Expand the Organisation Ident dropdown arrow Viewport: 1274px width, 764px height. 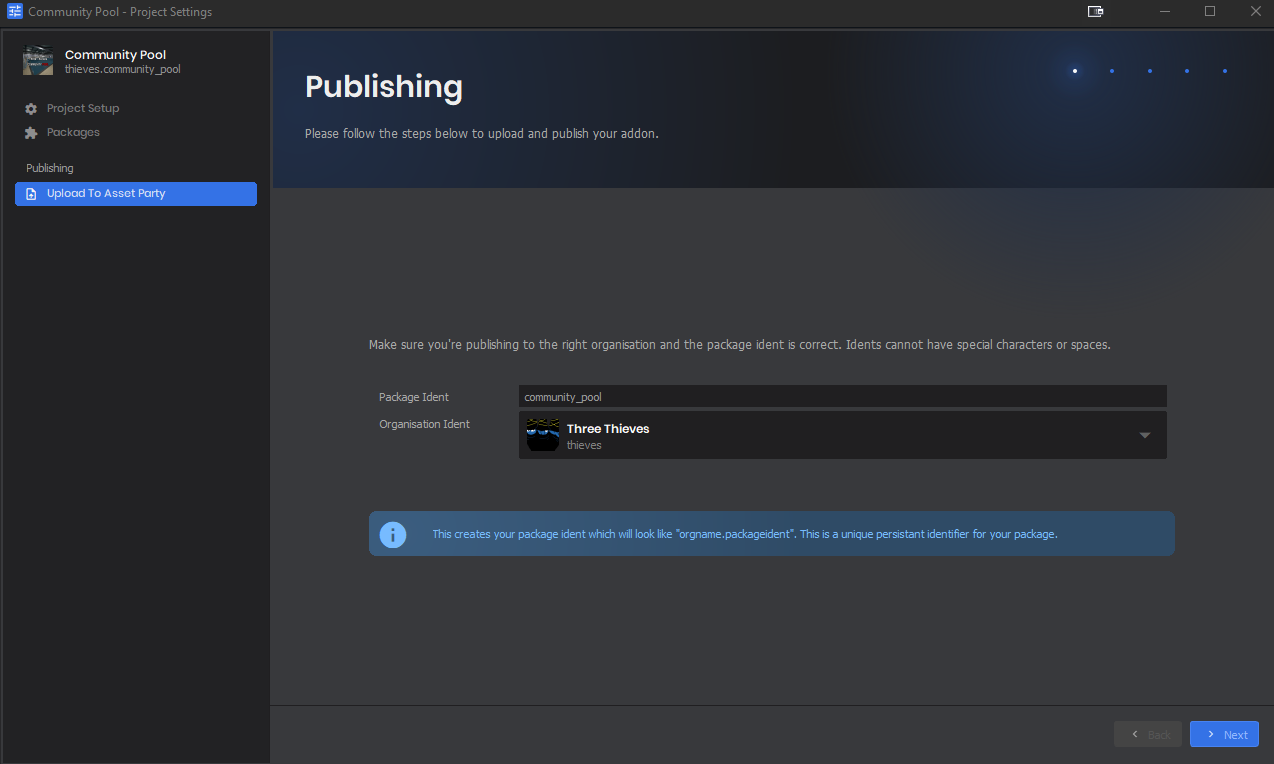click(1145, 435)
